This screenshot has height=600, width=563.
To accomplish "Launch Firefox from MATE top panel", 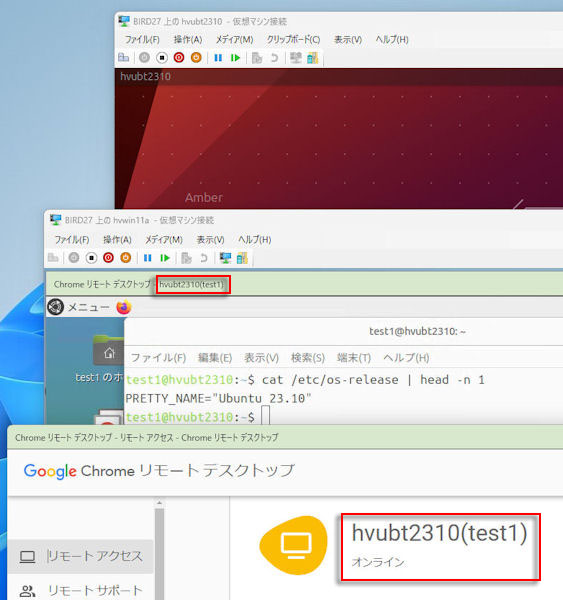I will pyautogui.click(x=124, y=307).
